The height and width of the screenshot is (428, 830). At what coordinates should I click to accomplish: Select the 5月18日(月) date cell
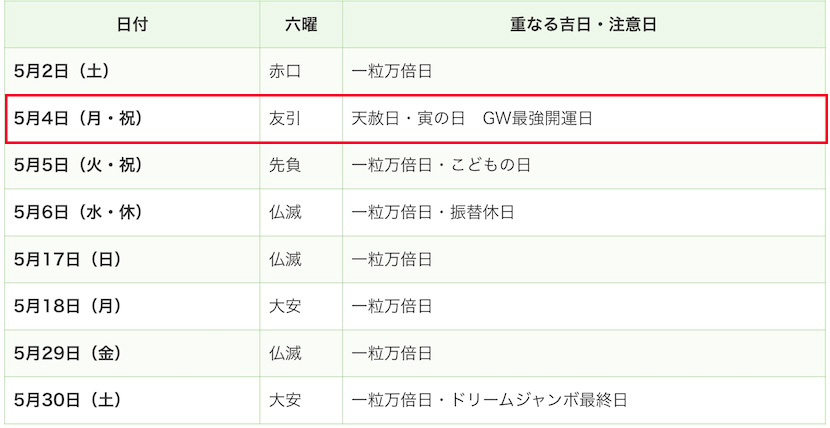(132, 306)
